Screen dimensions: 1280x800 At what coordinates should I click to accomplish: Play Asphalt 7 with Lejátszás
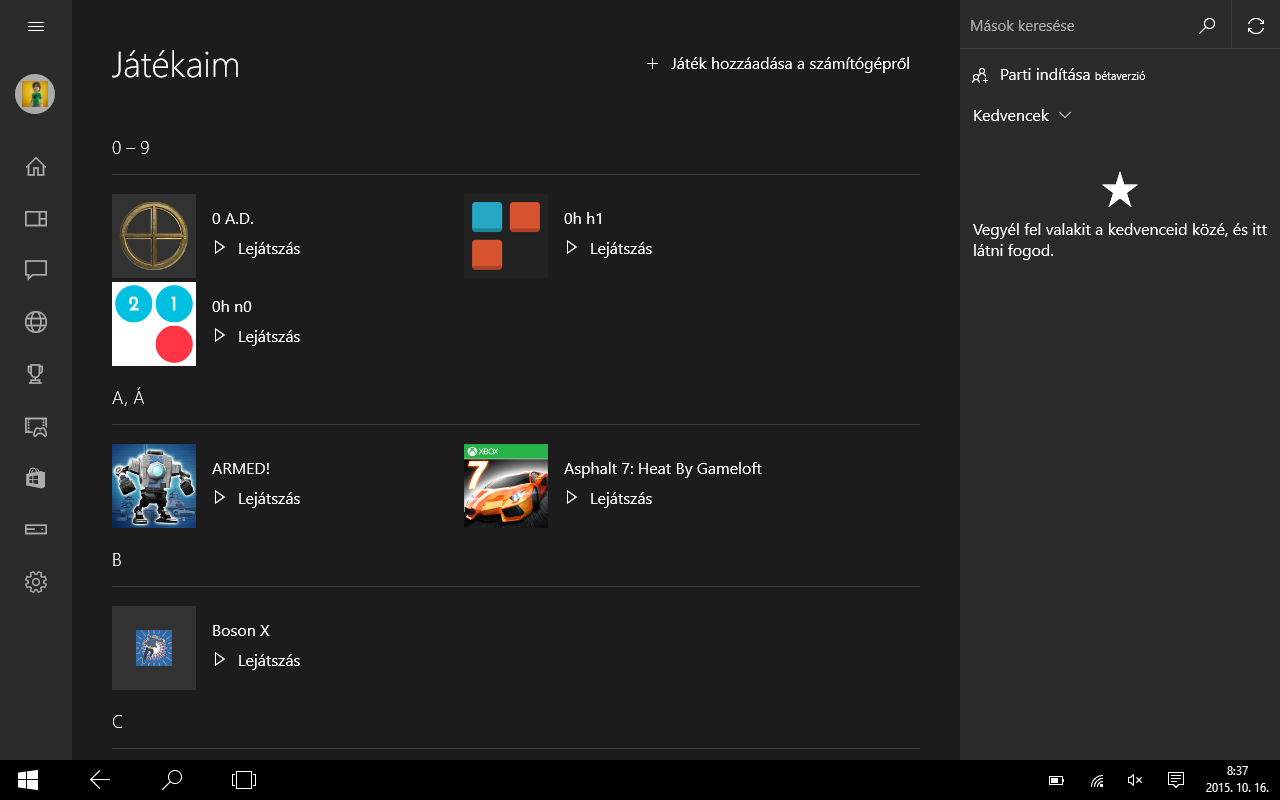(x=609, y=498)
